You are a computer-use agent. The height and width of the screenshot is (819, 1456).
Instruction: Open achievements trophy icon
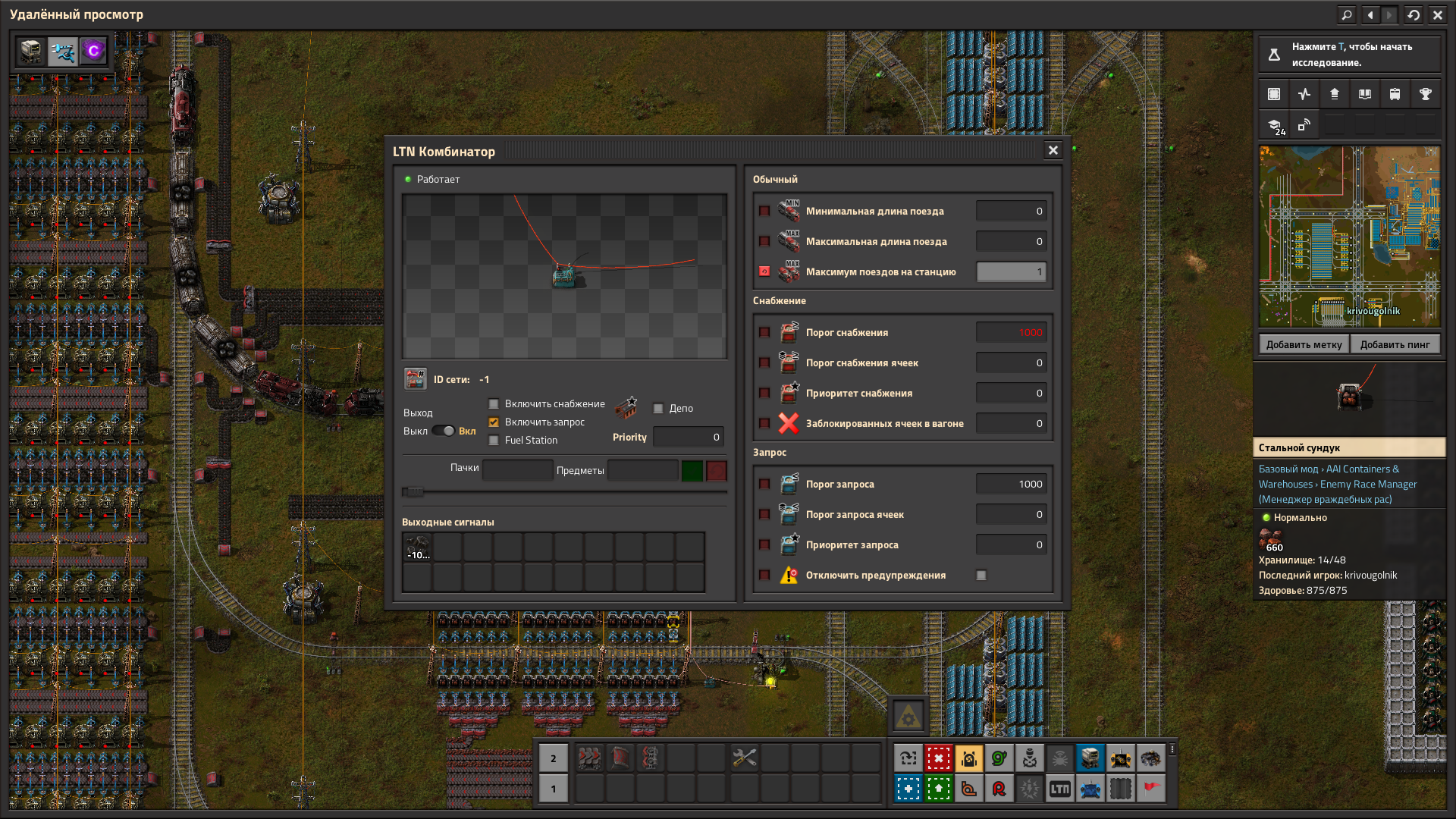tap(1426, 94)
